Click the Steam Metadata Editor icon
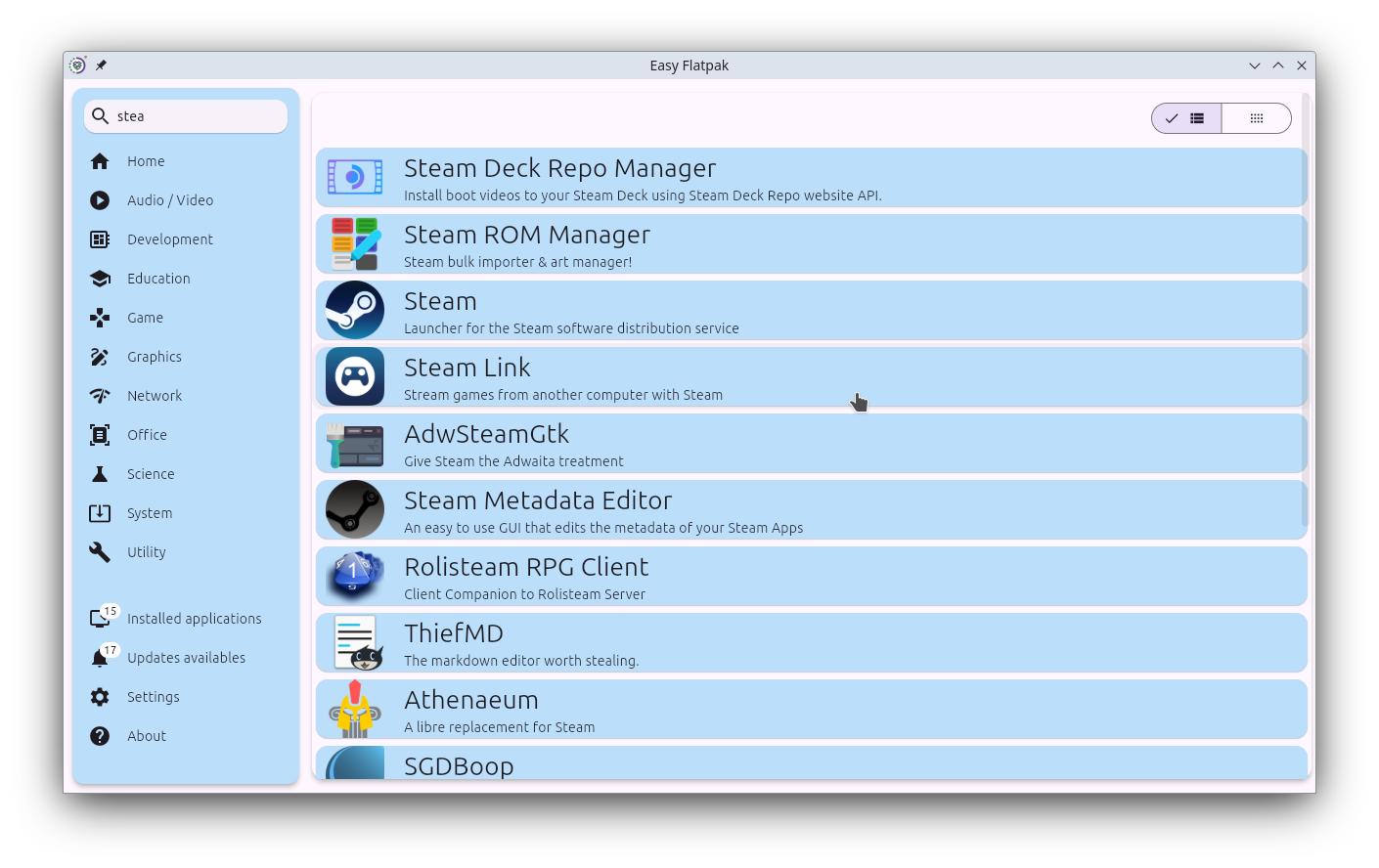Viewport: 1379px width, 868px height. pyautogui.click(x=355, y=509)
